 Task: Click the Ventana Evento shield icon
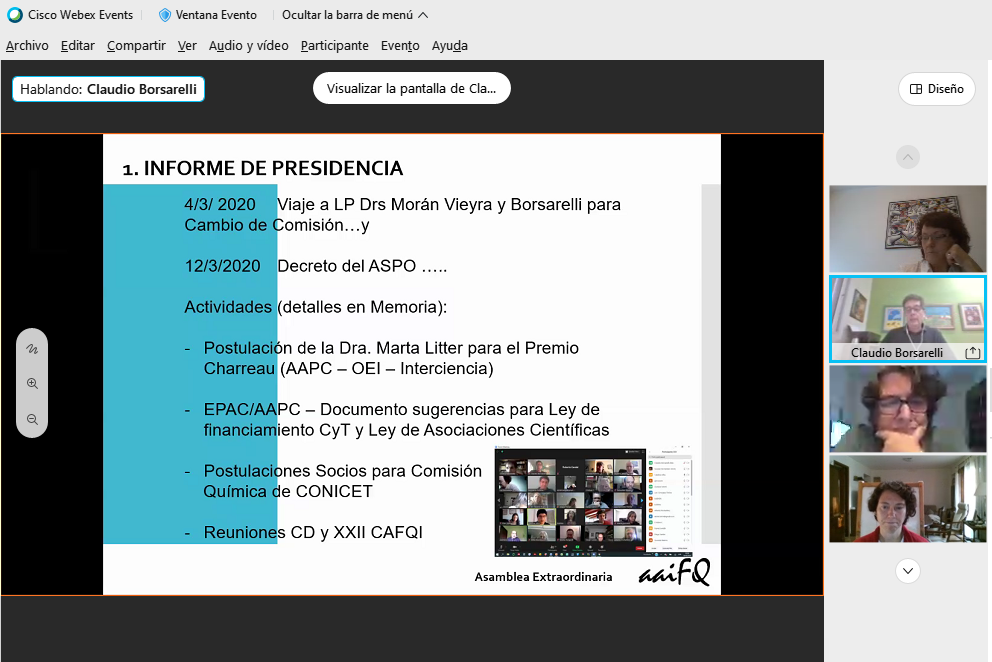(165, 15)
